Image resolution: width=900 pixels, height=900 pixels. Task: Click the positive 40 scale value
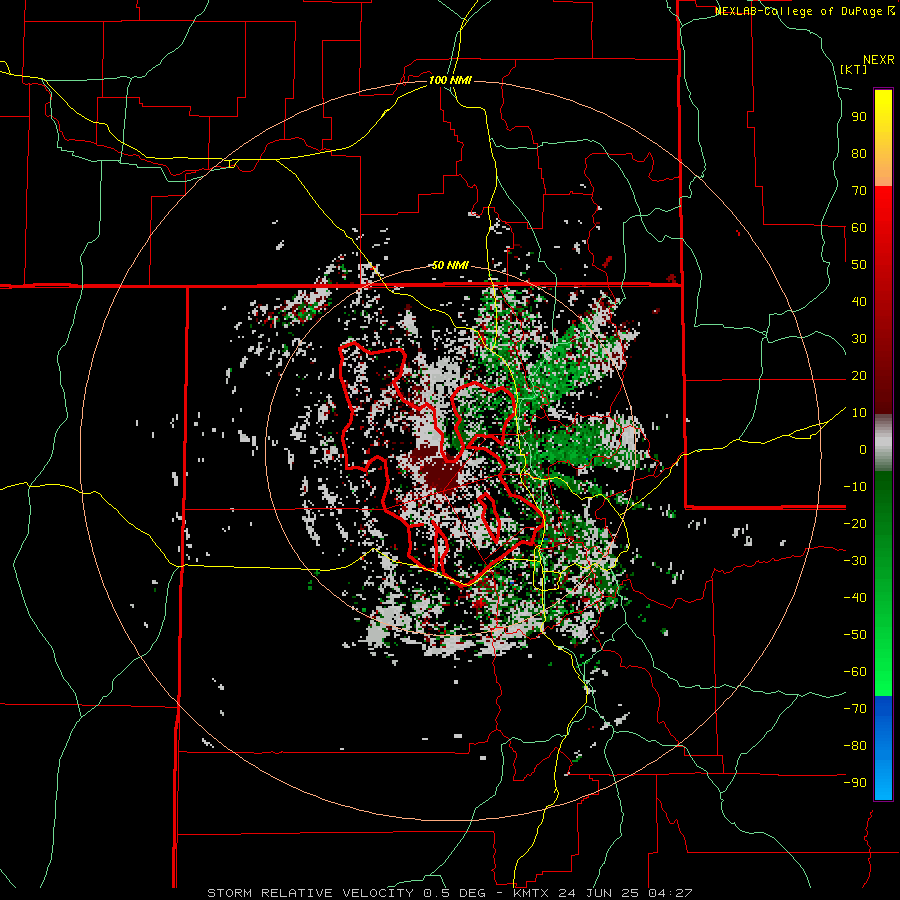(859, 301)
